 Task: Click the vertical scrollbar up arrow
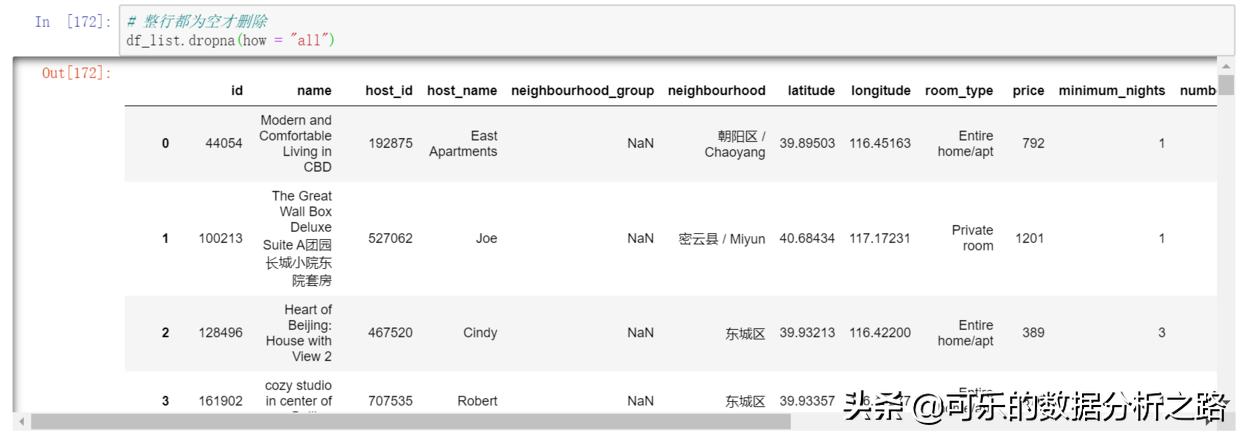(1226, 66)
